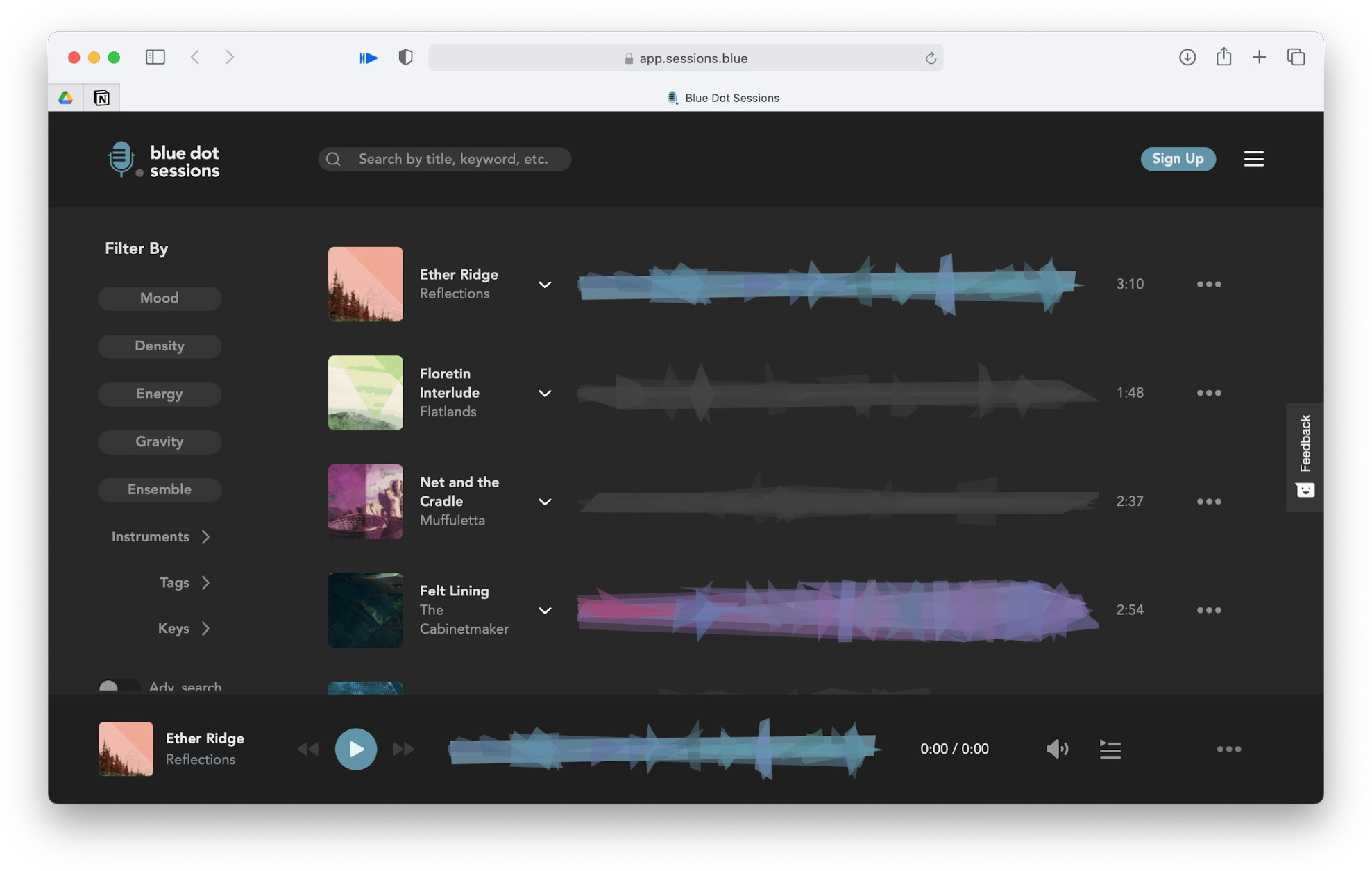Seek within Net and the Cradle waveform
1372x871 pixels.
tap(837, 501)
